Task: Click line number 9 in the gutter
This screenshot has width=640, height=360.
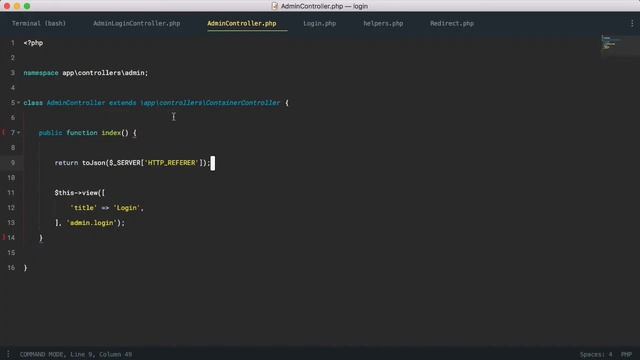Action: [13, 163]
